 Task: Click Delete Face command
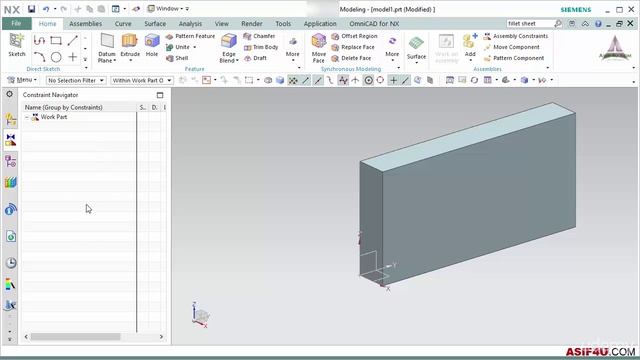(x=351, y=58)
